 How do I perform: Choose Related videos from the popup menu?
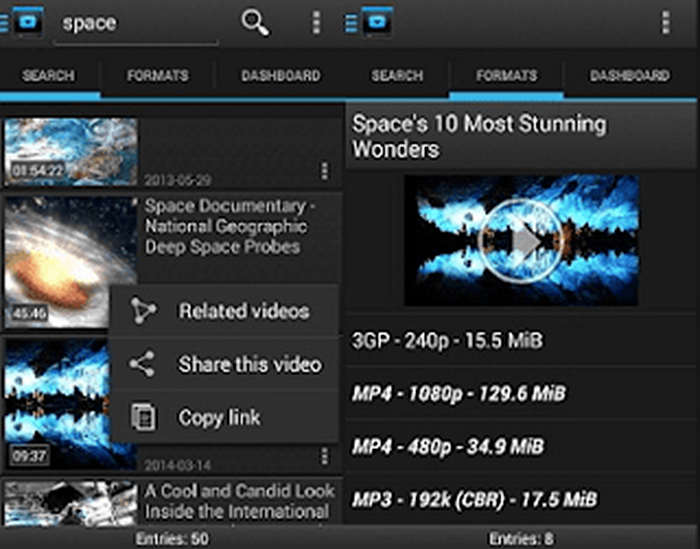pos(224,311)
